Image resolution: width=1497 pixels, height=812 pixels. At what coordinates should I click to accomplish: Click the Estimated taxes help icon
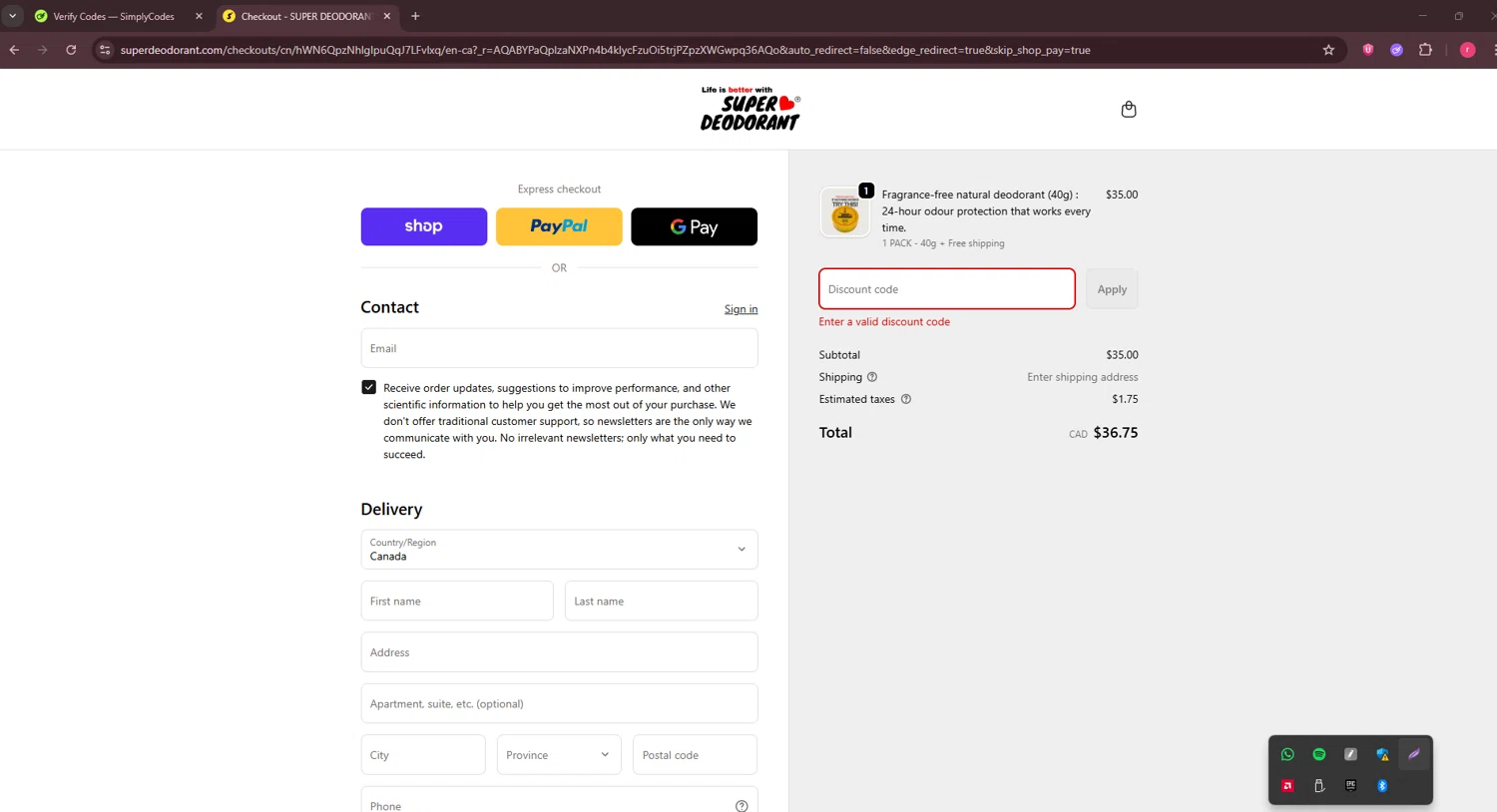(906, 399)
